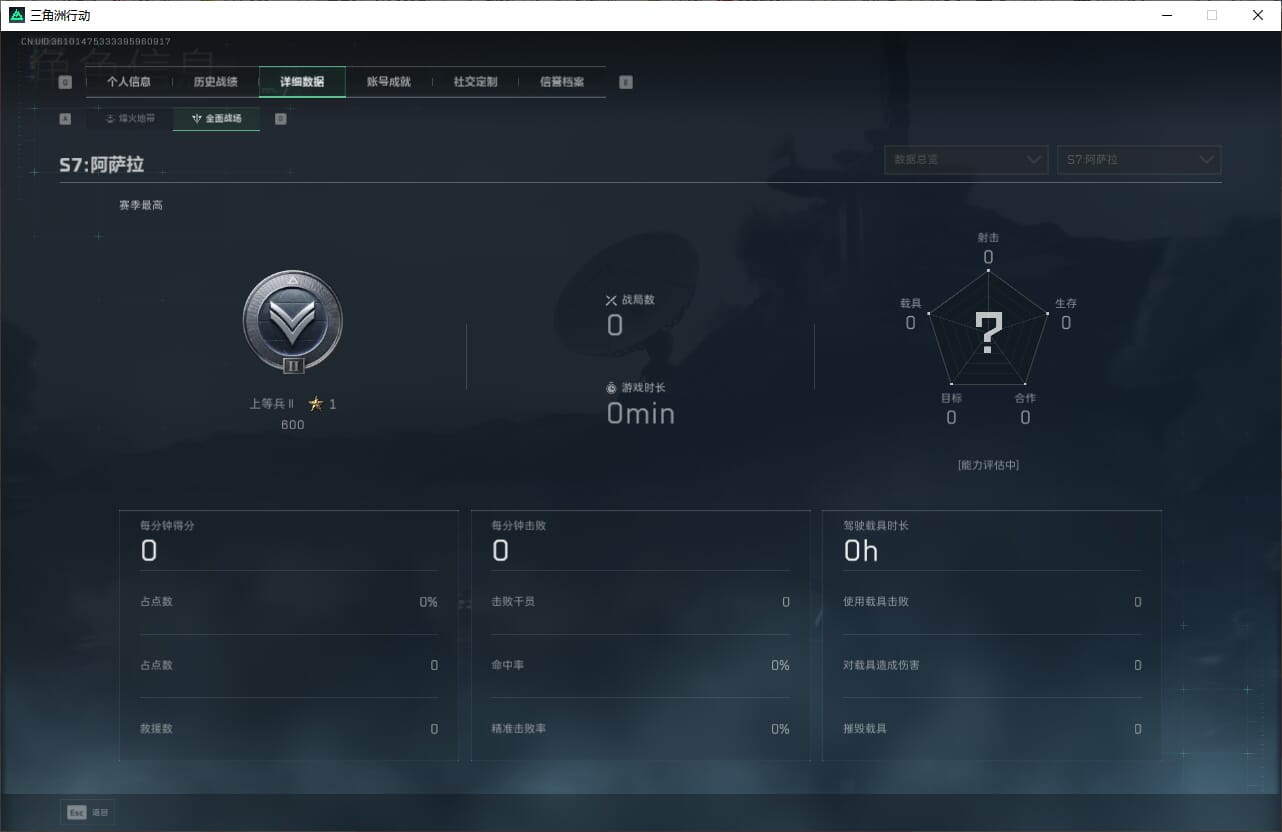Click the 战局数 label
The width and height of the screenshot is (1282, 832).
[x=638, y=300]
